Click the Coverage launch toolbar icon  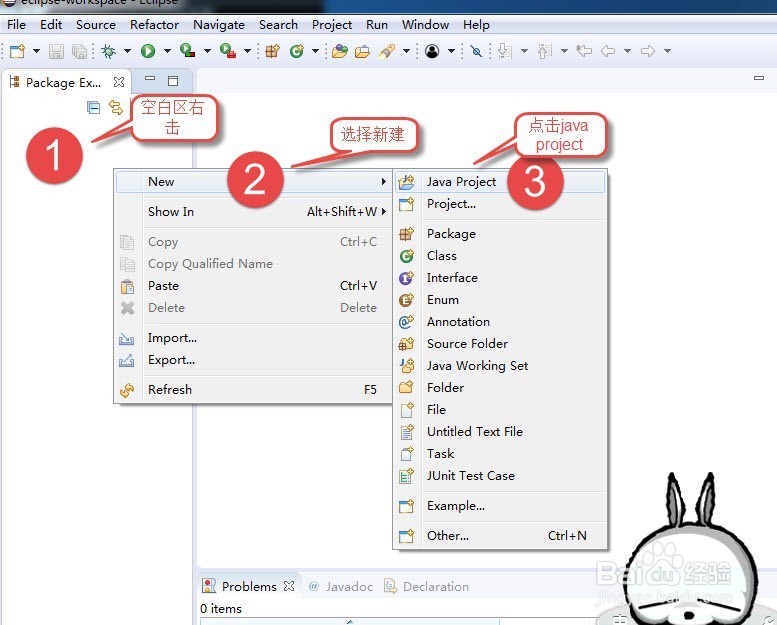[x=187, y=51]
